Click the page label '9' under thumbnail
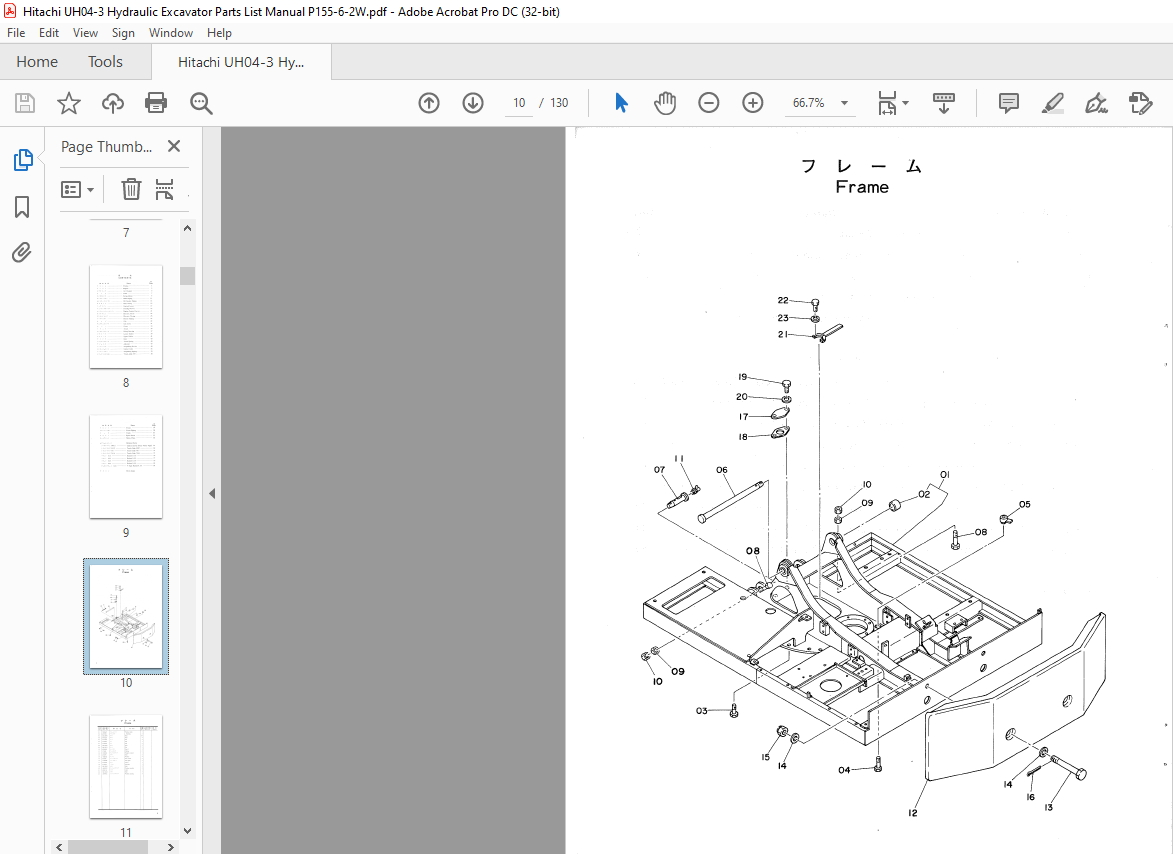1173x854 pixels. (x=126, y=532)
